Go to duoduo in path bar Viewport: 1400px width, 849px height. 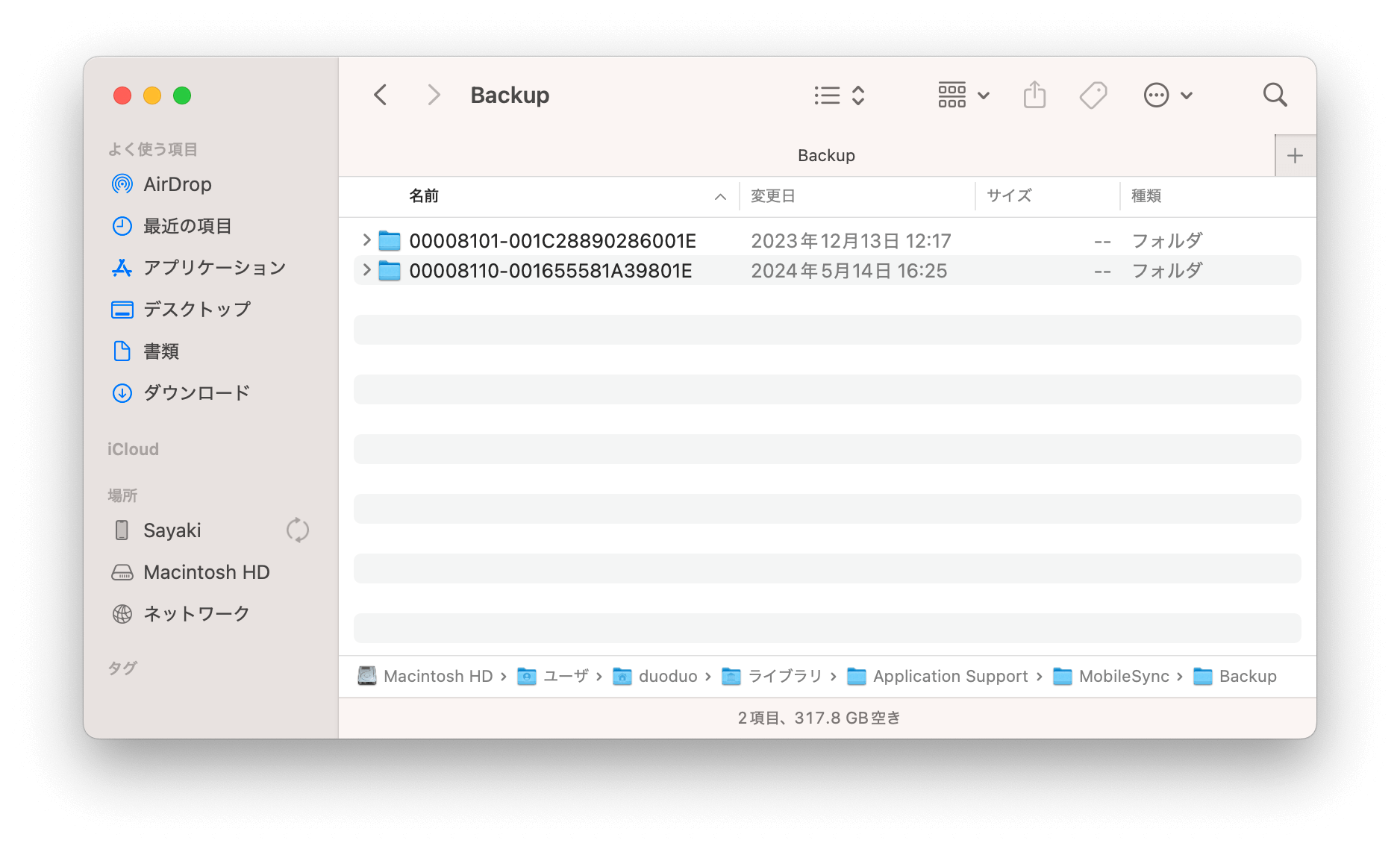tap(654, 676)
